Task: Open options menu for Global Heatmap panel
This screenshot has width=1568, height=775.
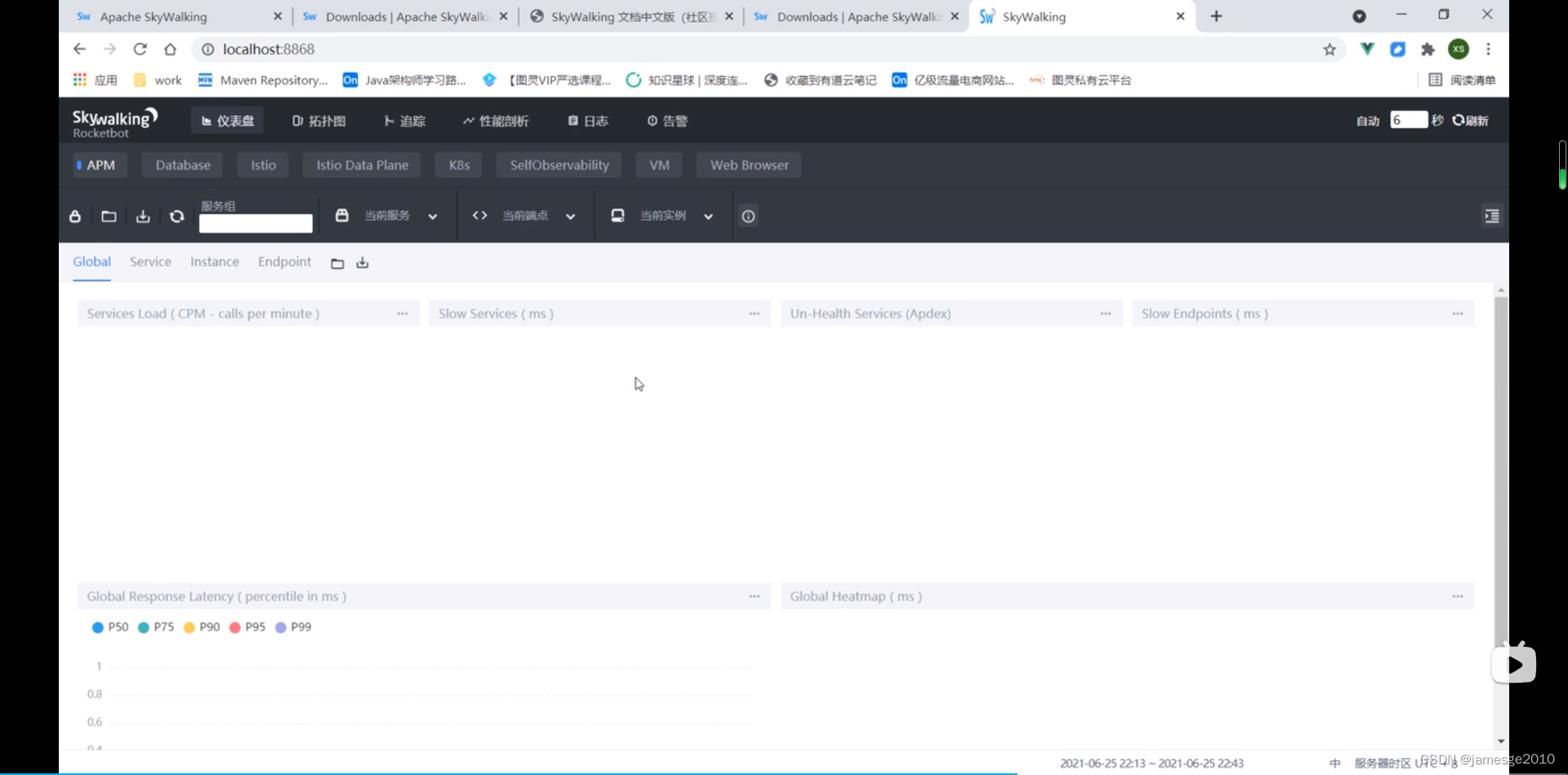Action: [x=1458, y=597]
